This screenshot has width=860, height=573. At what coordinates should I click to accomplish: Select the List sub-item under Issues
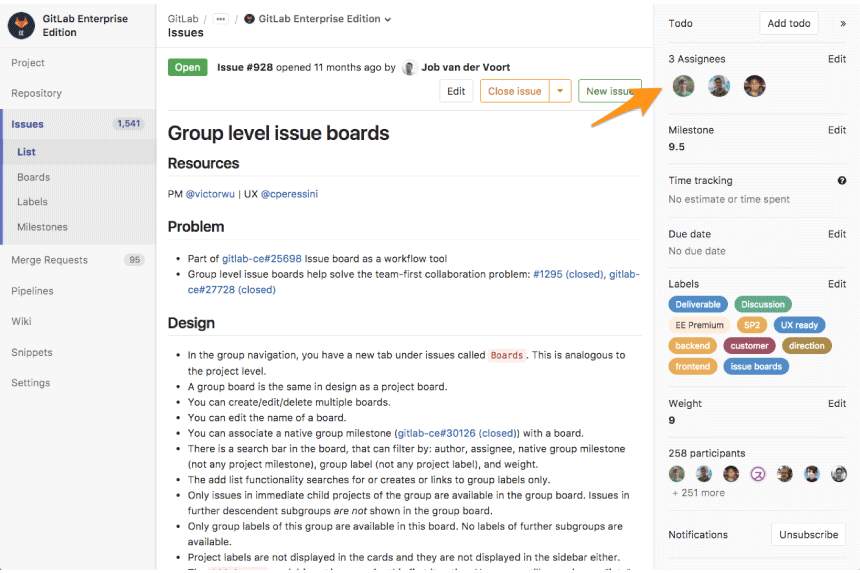tap(26, 152)
